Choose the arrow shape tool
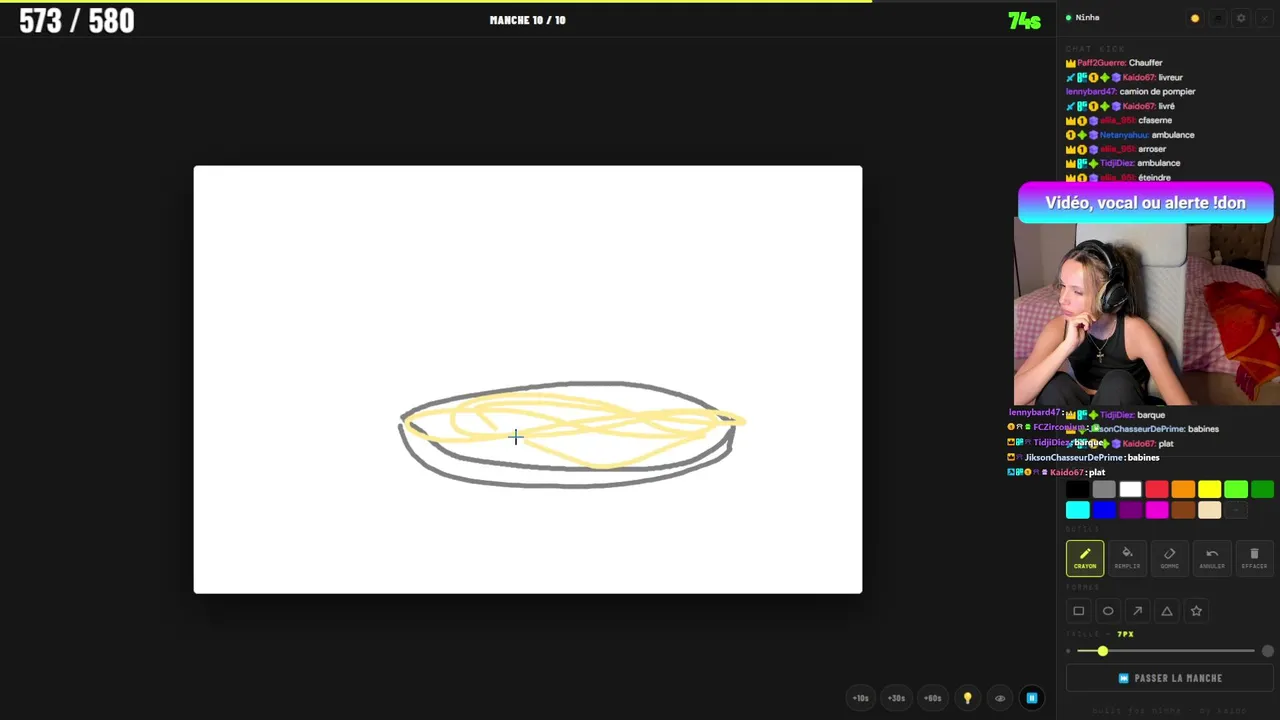1280x720 pixels. [x=1137, y=611]
